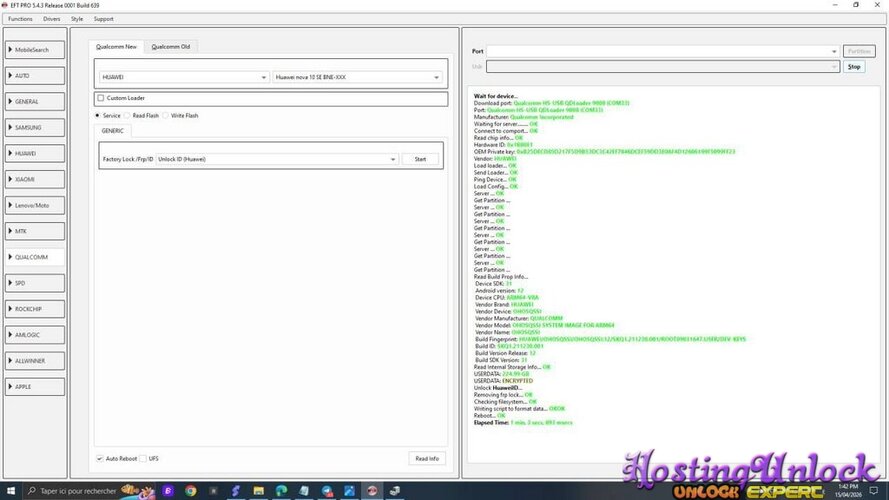Click the 'Wait for device...' log line
This screenshot has height=500, width=889.
496,96
